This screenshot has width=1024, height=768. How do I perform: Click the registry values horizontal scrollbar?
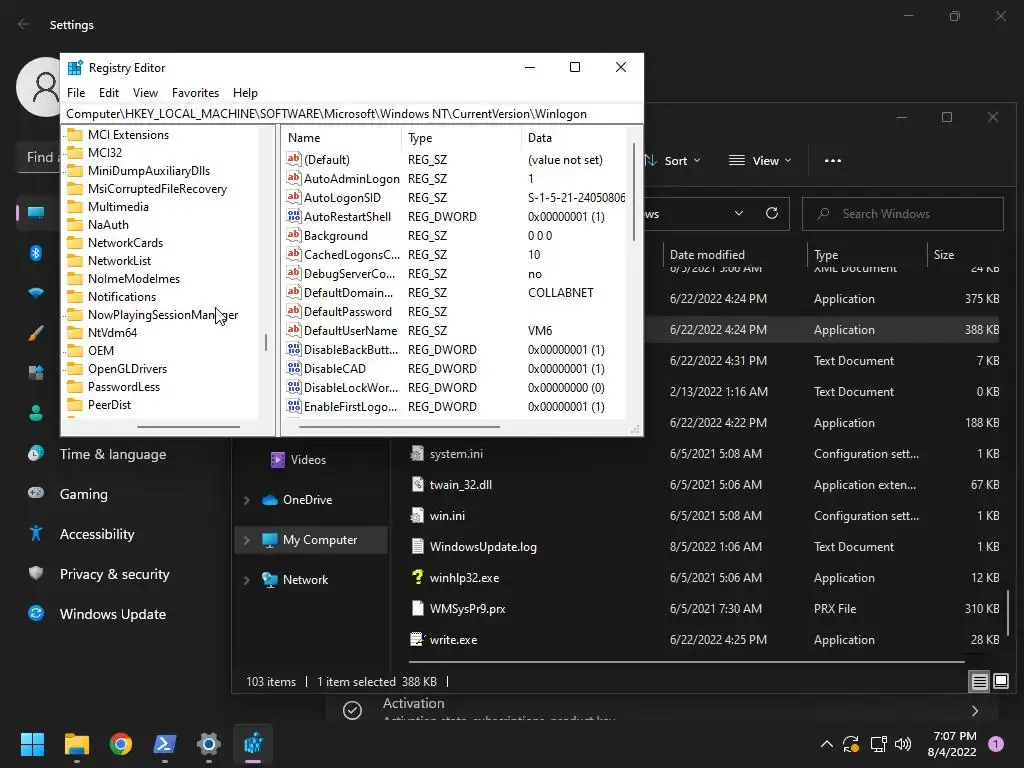point(399,427)
